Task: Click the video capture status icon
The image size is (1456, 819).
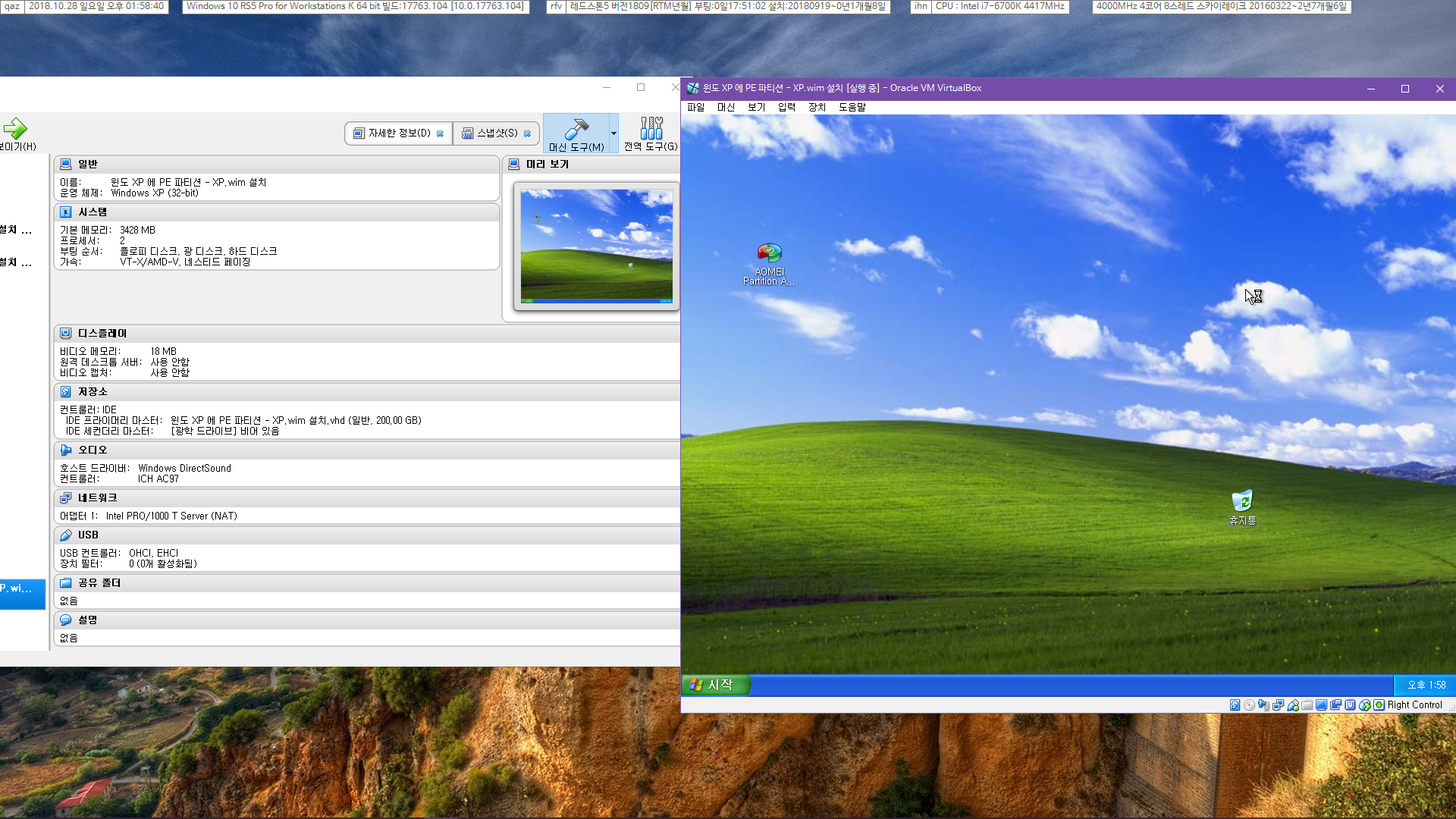Action: pyautogui.click(x=1335, y=705)
